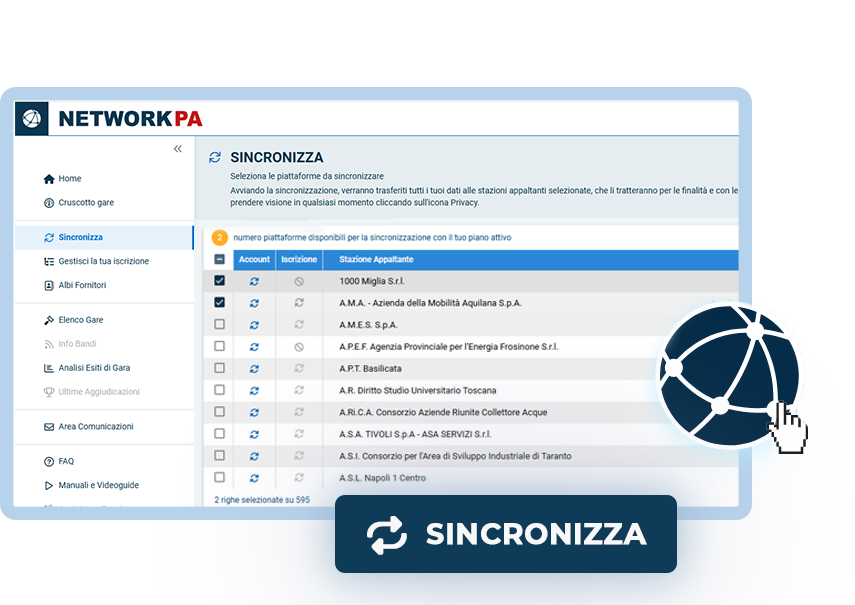Toggle the select-all checkbox in table header

(x=220, y=259)
